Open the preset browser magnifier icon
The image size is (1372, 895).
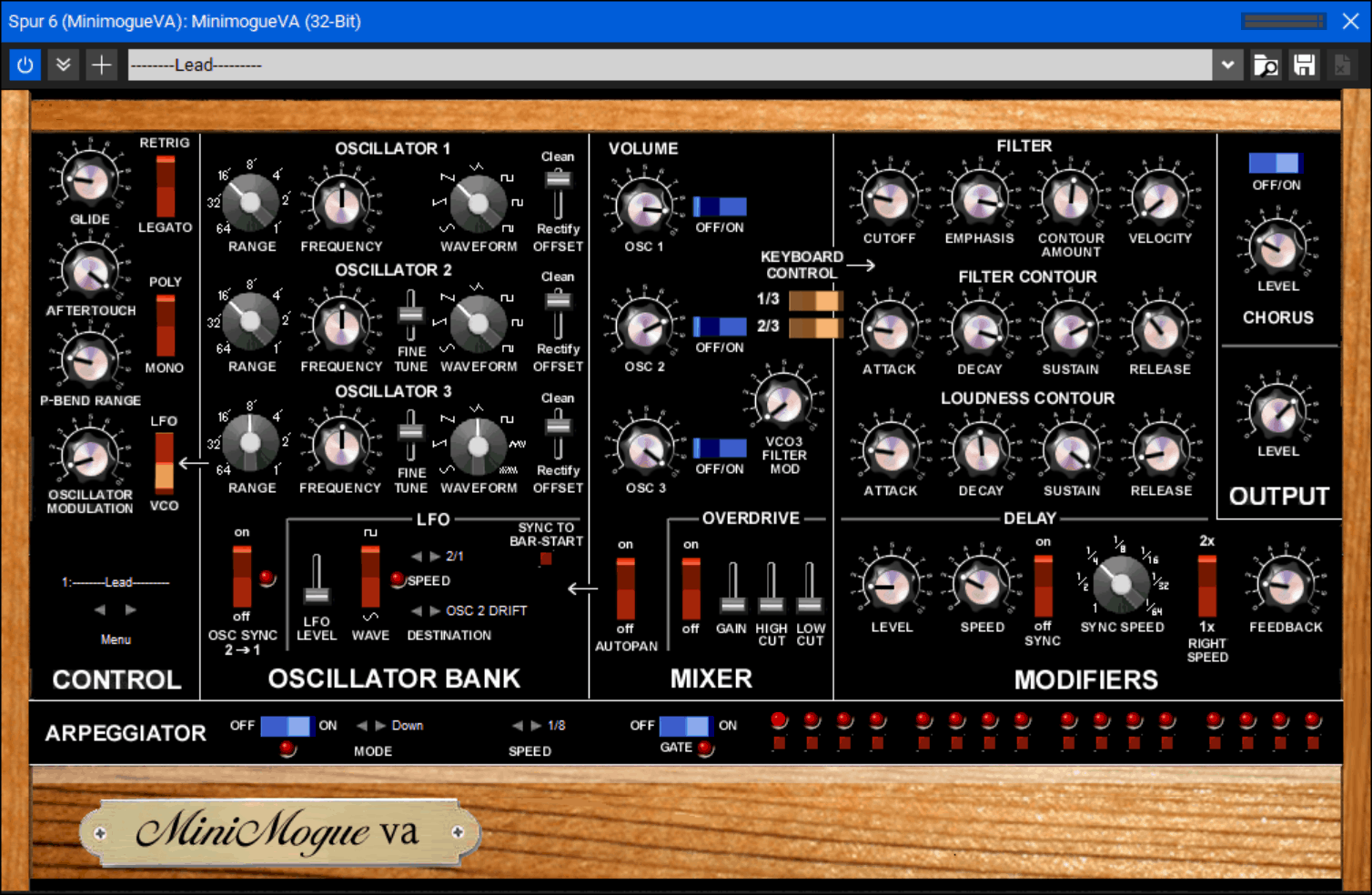coord(1266,65)
